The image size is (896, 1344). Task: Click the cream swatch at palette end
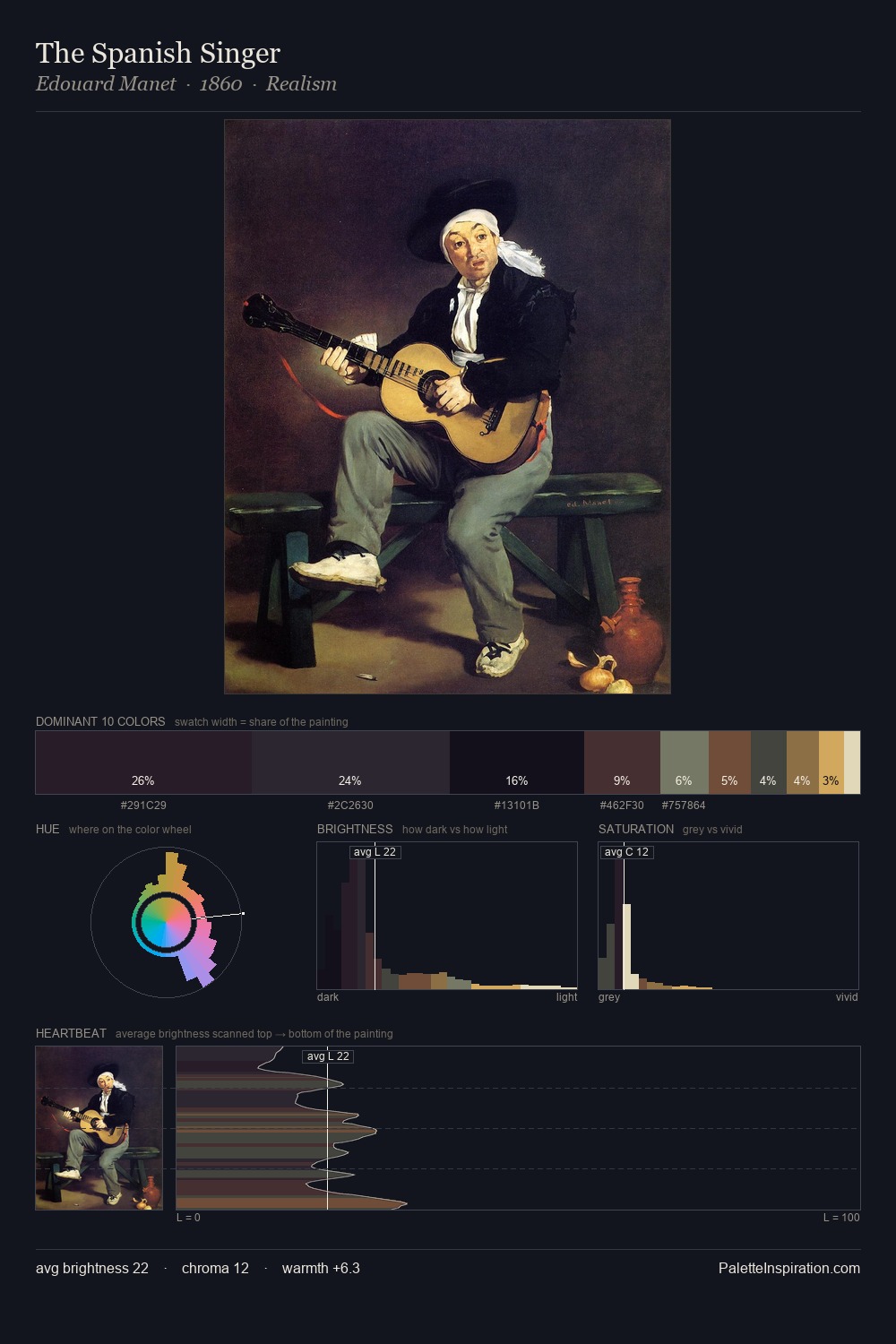click(x=852, y=762)
